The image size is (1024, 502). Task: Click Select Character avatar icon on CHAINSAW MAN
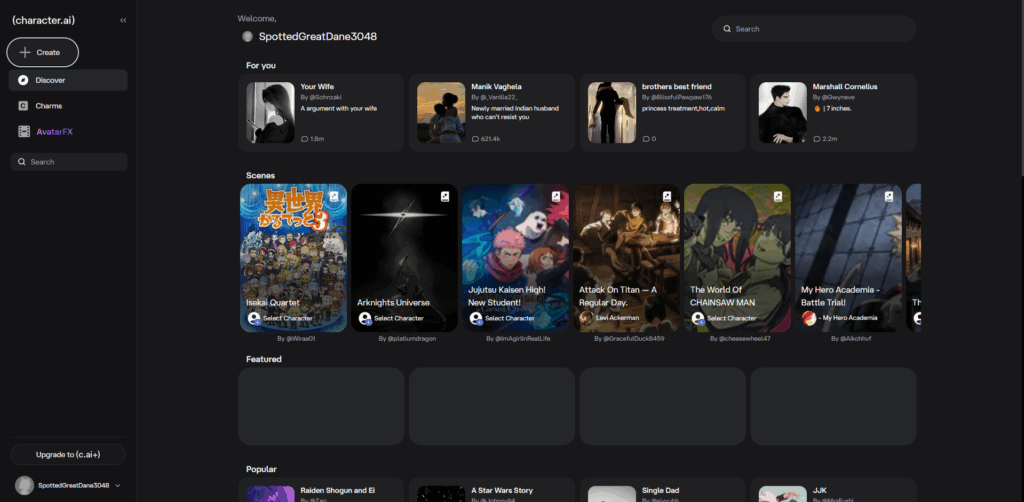(x=698, y=319)
